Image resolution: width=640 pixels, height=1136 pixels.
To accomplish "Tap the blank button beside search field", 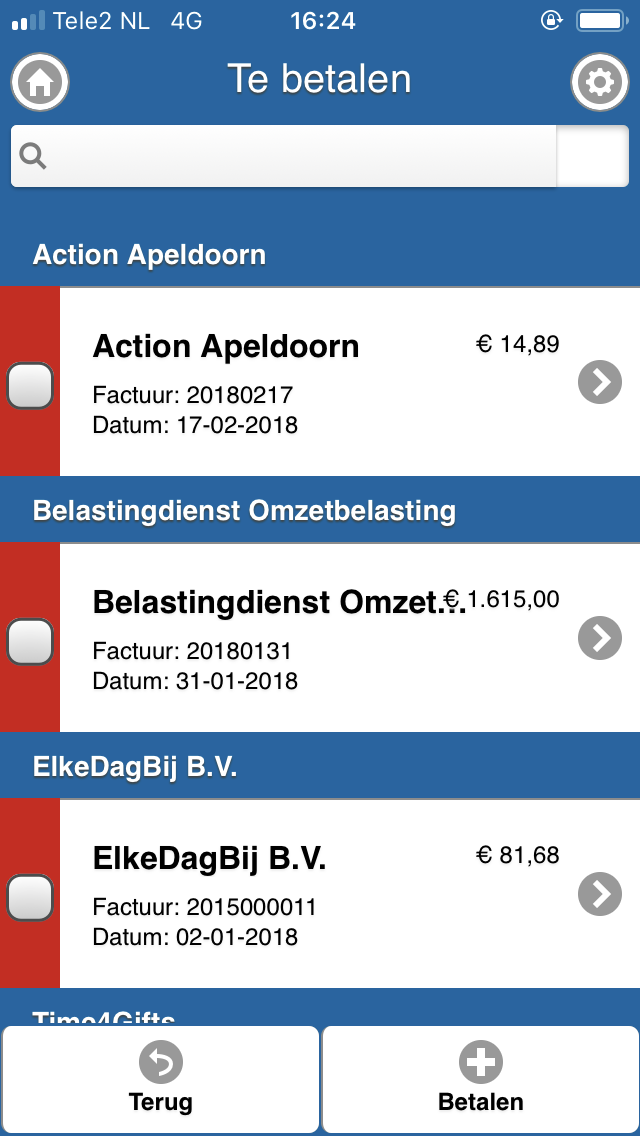I will pyautogui.click(x=593, y=156).
